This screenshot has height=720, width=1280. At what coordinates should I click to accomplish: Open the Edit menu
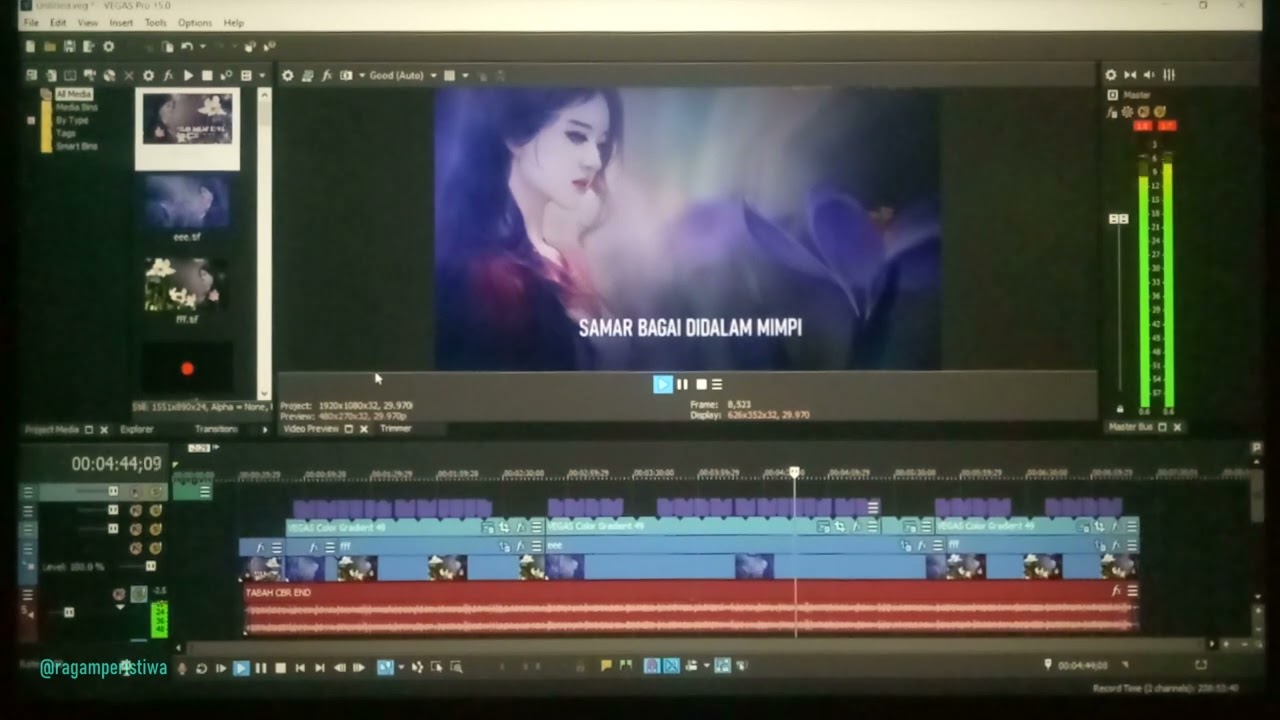coord(58,22)
